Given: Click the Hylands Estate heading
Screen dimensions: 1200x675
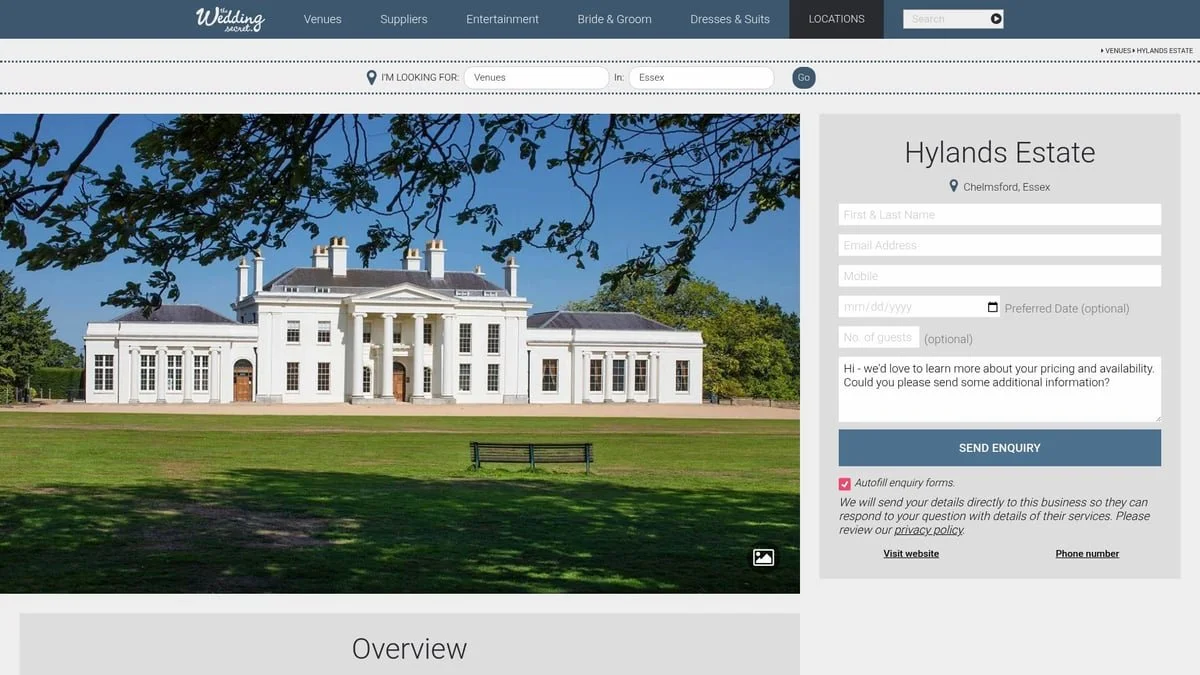Looking at the screenshot, I should pyautogui.click(x=1000, y=152).
